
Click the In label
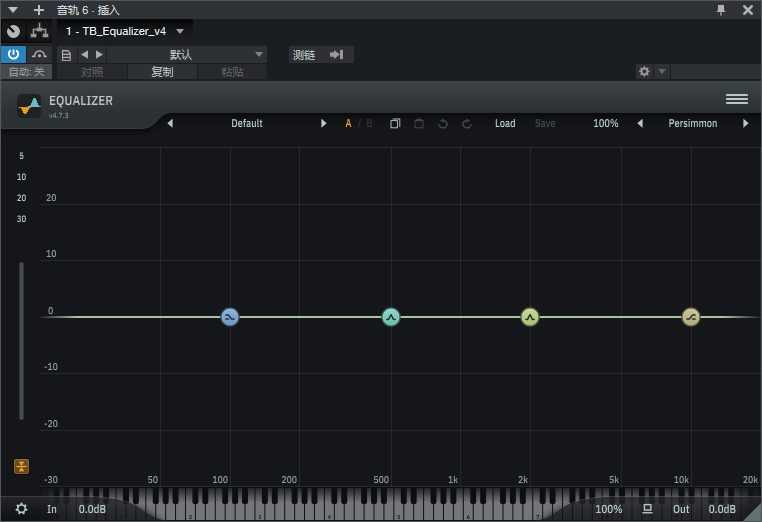point(52,509)
